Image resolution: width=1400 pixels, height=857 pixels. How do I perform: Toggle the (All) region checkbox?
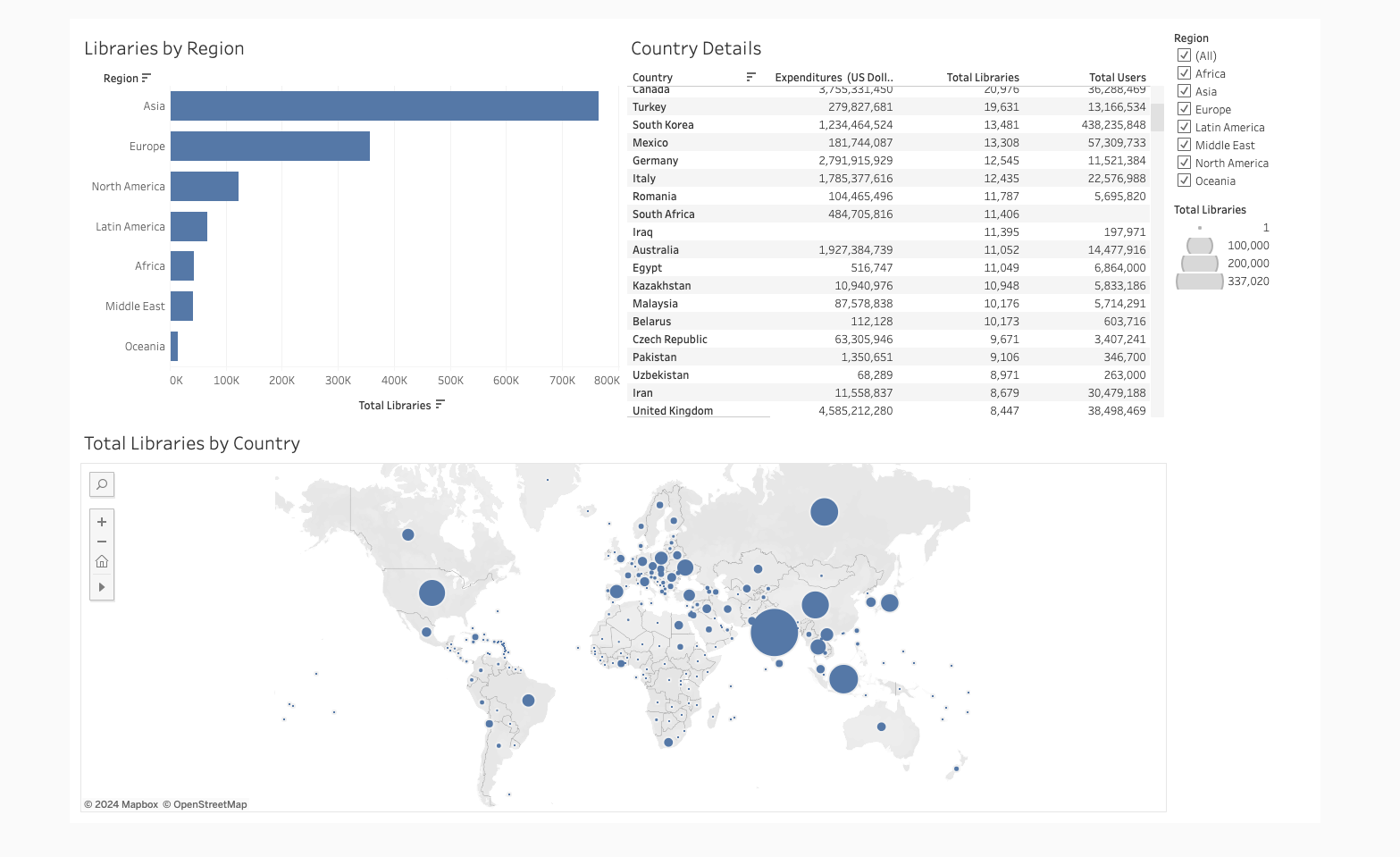pyautogui.click(x=1184, y=55)
